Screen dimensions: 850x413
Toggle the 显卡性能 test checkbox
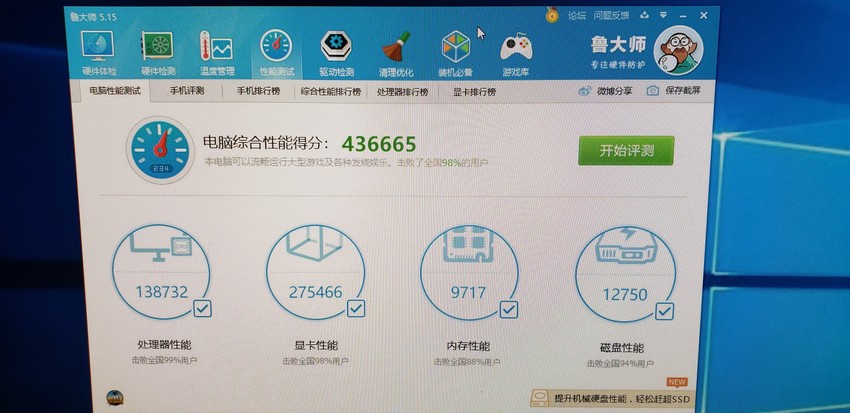[356, 309]
